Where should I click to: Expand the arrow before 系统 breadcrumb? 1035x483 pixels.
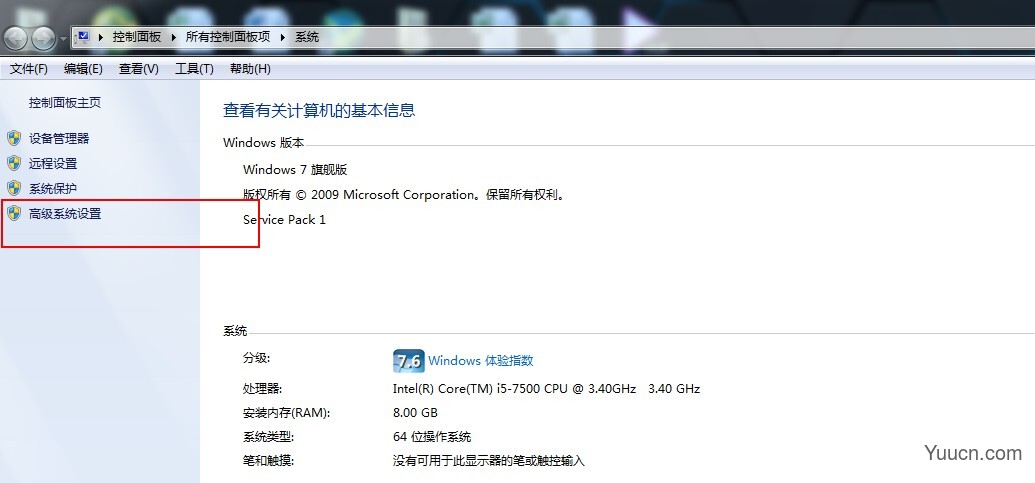point(283,38)
